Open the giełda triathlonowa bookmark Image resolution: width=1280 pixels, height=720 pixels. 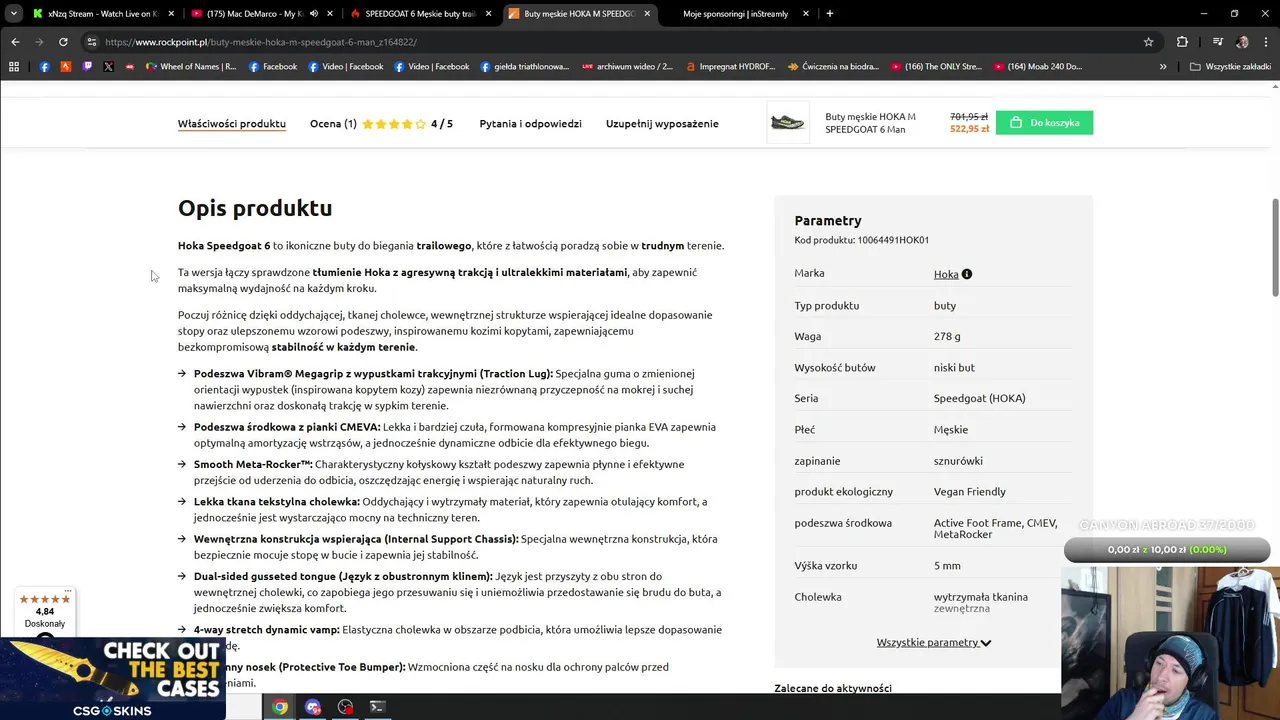[524, 67]
